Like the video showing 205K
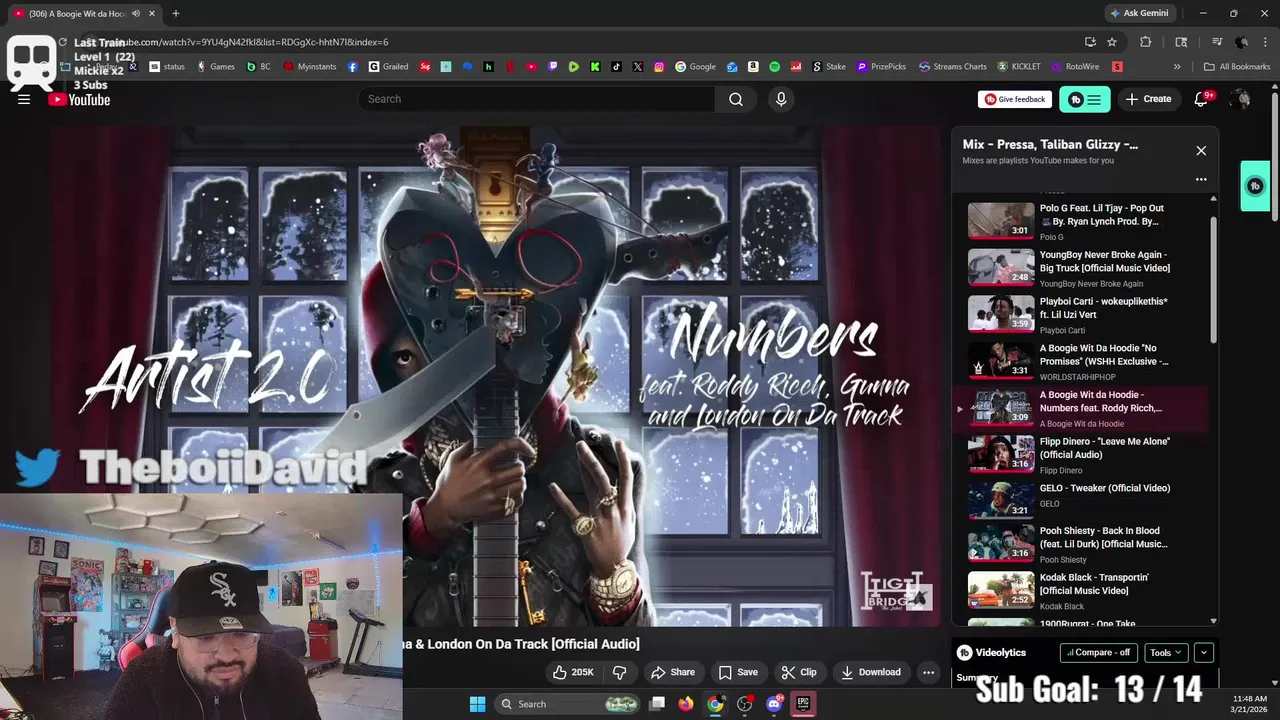1280x720 pixels. 573,672
